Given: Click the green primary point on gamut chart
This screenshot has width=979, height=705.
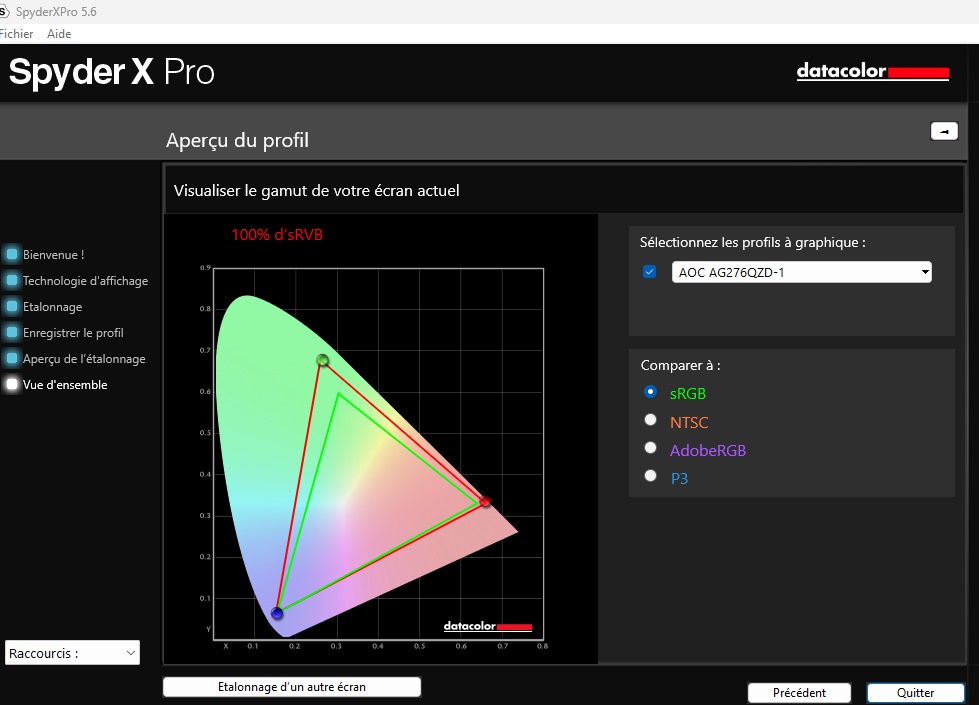Looking at the screenshot, I should point(323,360).
